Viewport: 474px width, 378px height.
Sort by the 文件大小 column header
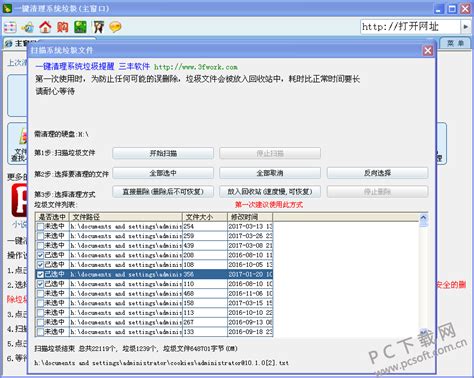pyautogui.click(x=205, y=217)
